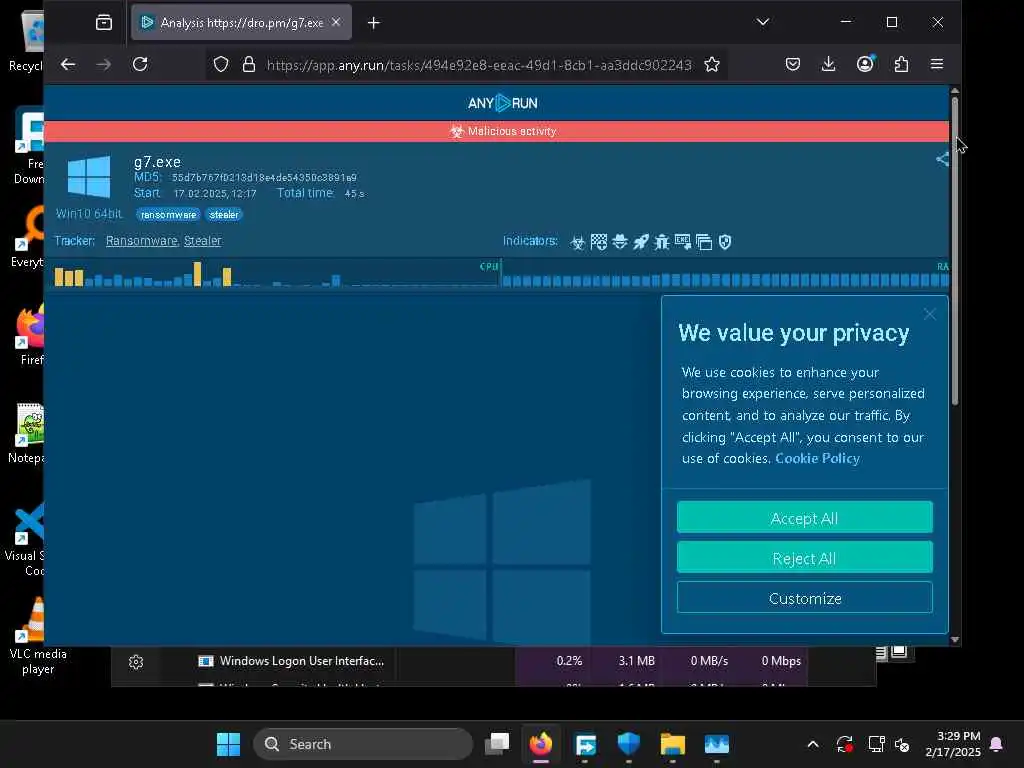The width and height of the screenshot is (1024, 768).
Task: Open File Explorer from taskbar
Action: click(x=673, y=744)
